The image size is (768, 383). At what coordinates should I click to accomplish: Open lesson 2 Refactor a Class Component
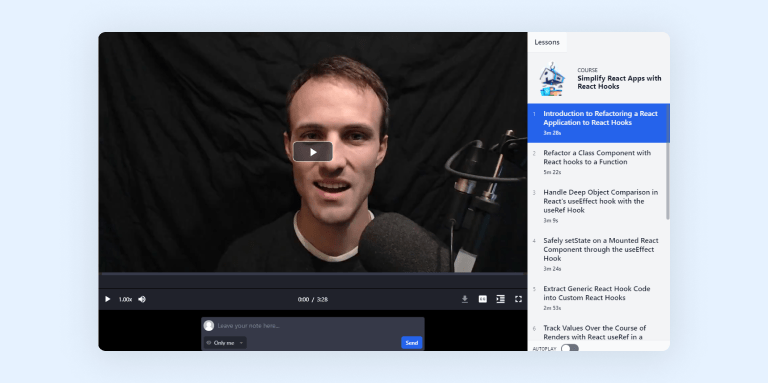click(599, 162)
